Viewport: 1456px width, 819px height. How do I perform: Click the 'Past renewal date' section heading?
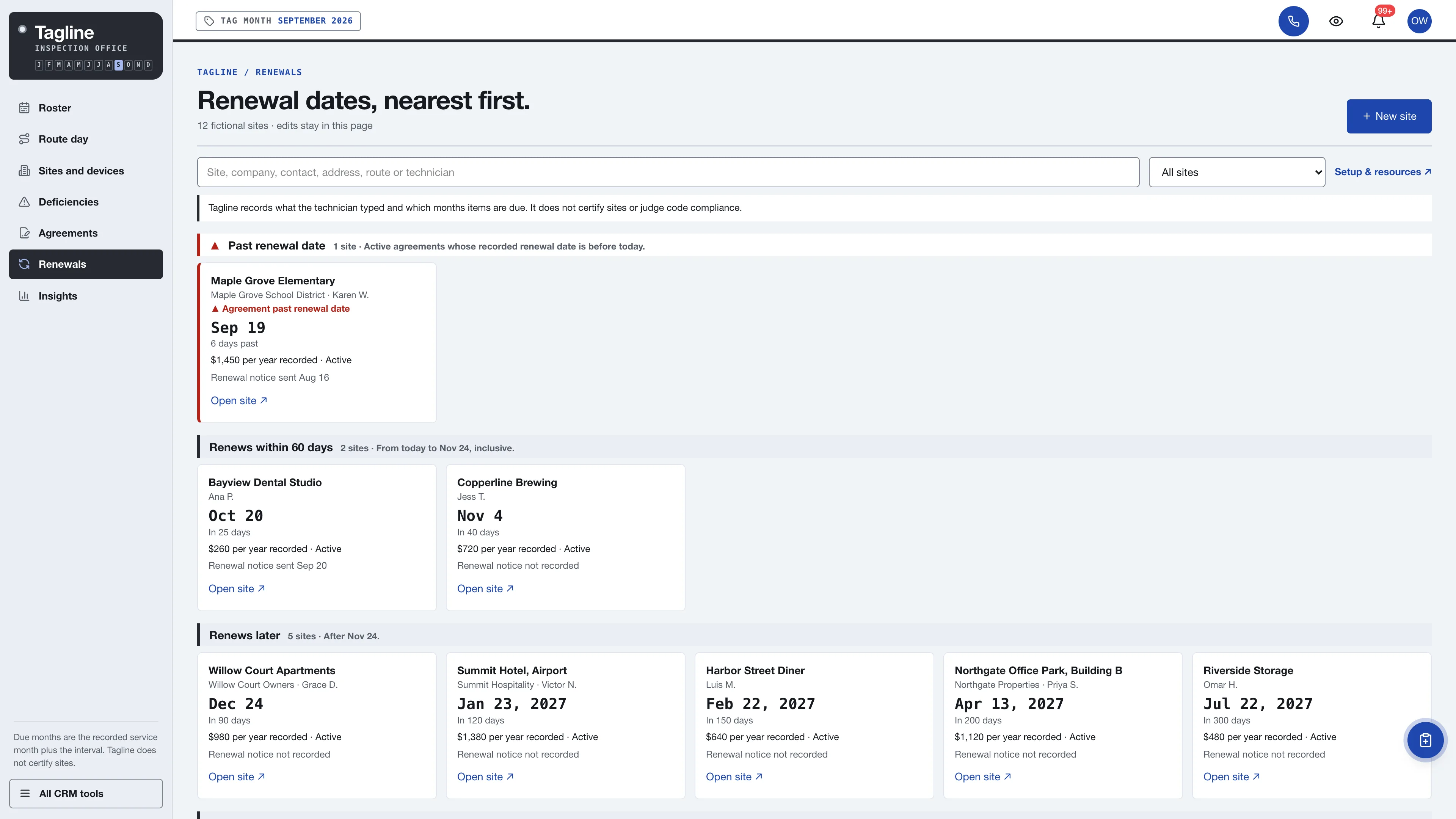(x=276, y=245)
